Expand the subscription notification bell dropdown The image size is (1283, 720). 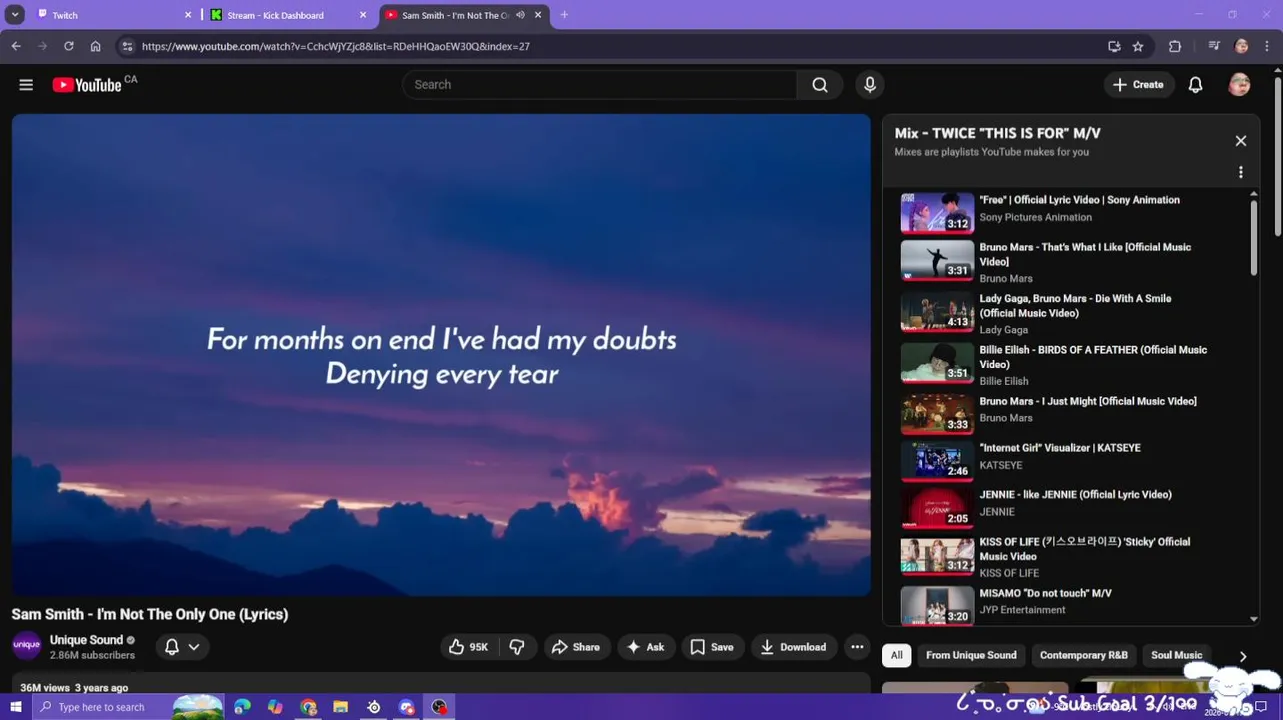182,647
